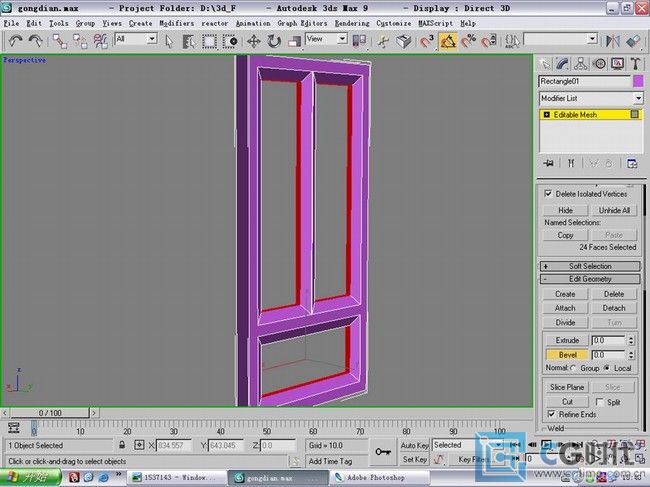The height and width of the screenshot is (487, 650).
Task: Open the View coordinate system dropdown
Action: tap(342, 39)
